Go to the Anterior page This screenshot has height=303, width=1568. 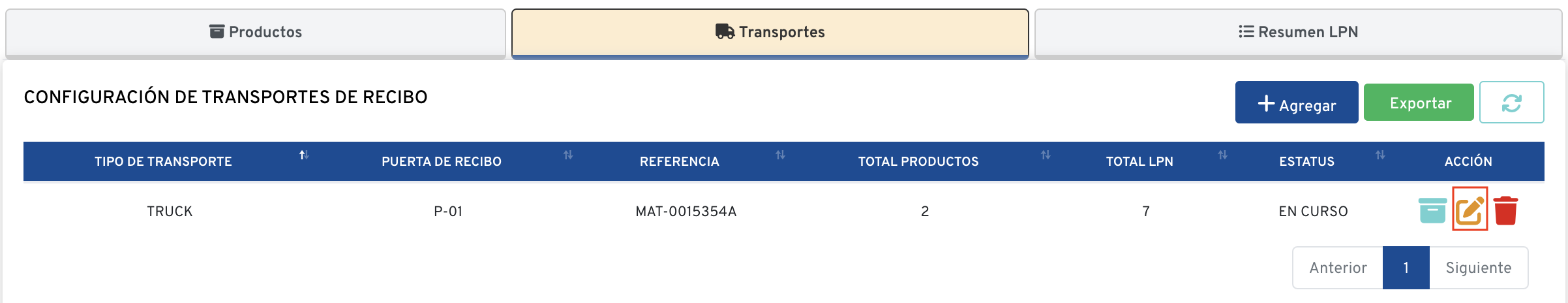click(1338, 268)
